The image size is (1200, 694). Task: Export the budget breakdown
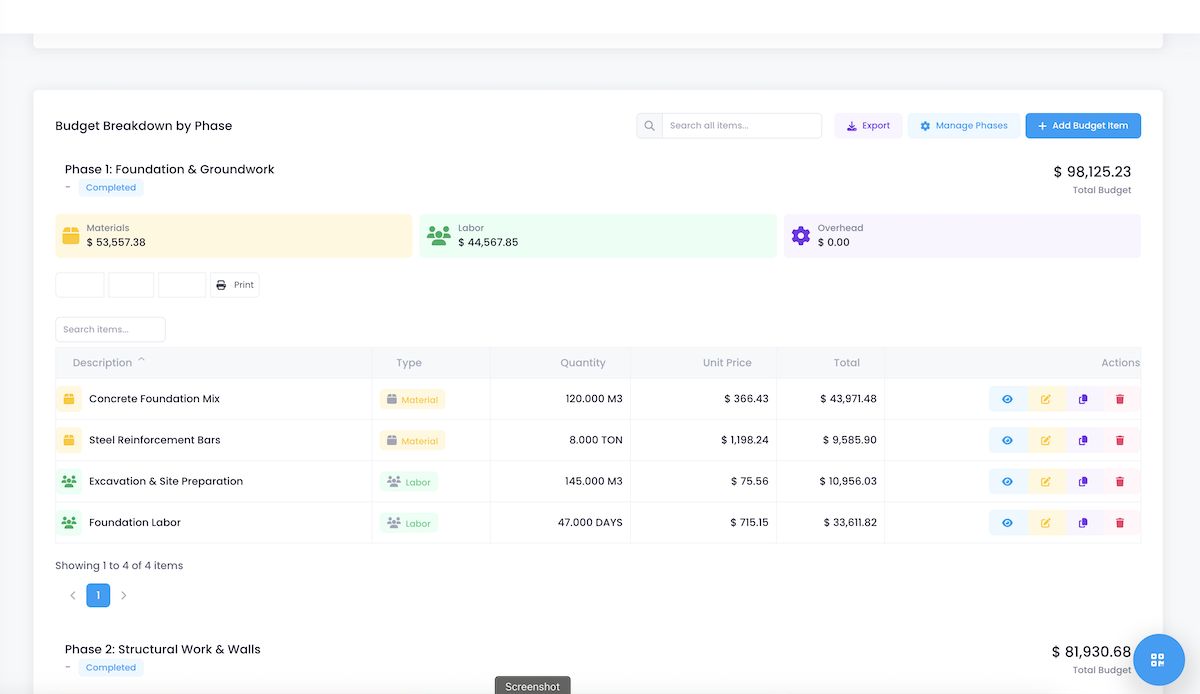867,126
